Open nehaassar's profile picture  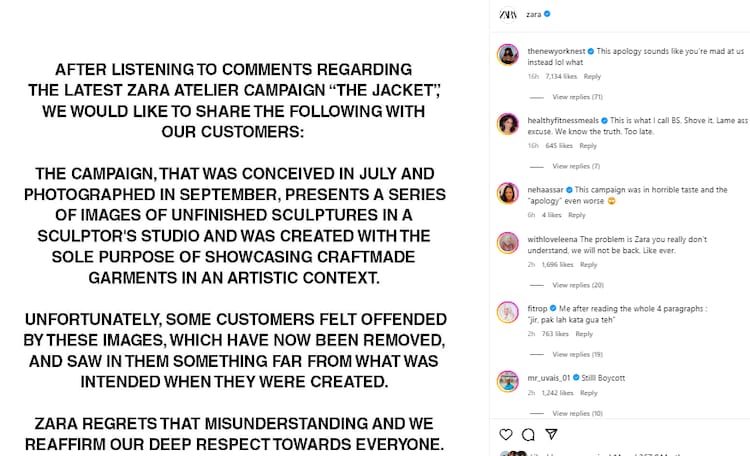coord(507,193)
